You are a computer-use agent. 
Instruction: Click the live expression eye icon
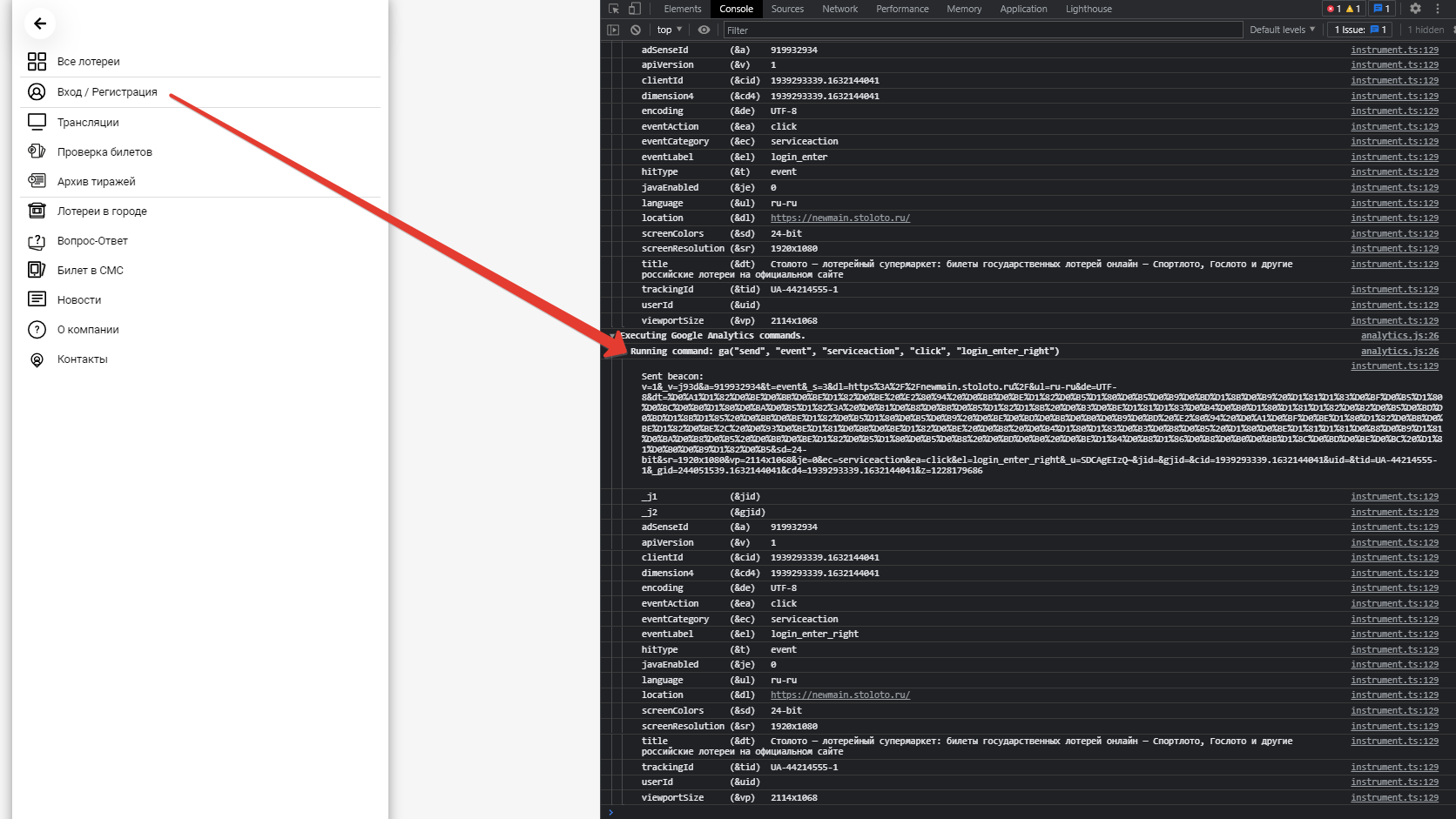tap(704, 30)
